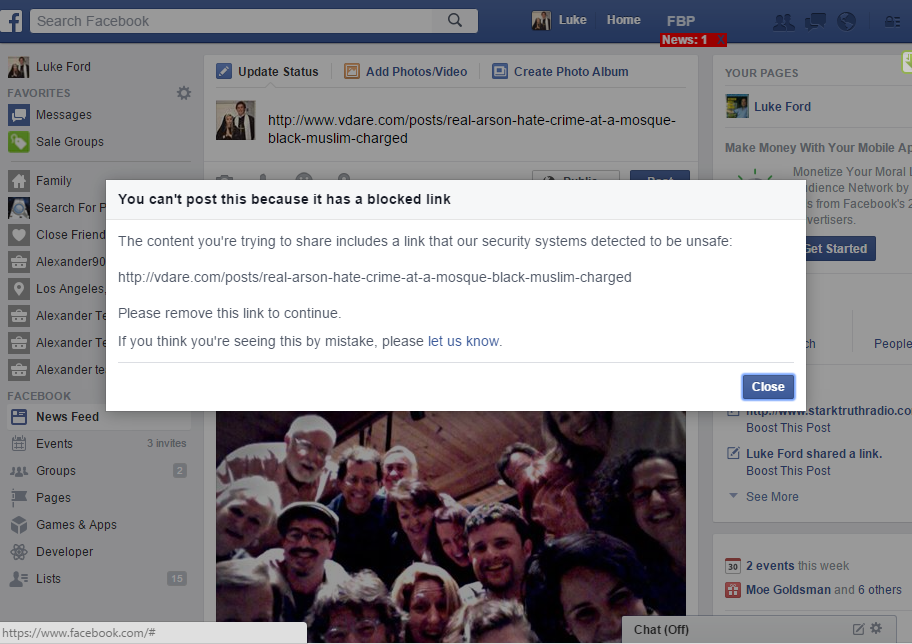Viewport: 912px width, 644px height.
Task: Click chat settings gear icon
Action: point(877,628)
